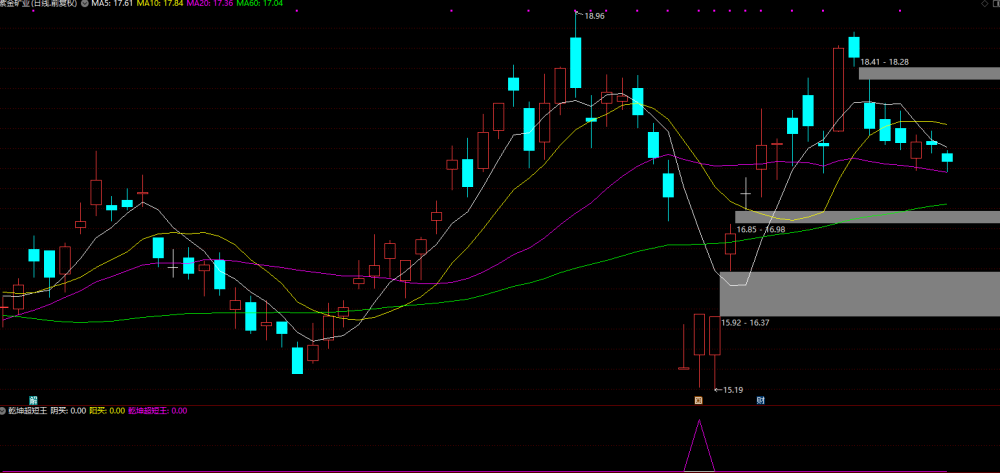This screenshot has width=1000, height=473.
Task: Click the 阴买: 0.00 indicator label
Action: (68, 411)
